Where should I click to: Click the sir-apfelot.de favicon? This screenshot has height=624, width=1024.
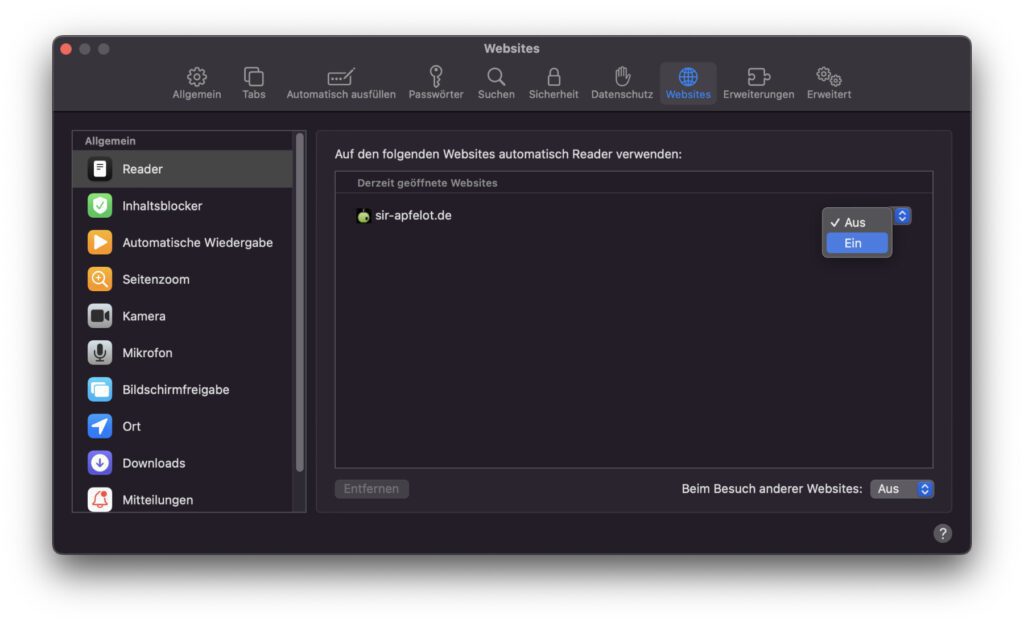tap(362, 215)
